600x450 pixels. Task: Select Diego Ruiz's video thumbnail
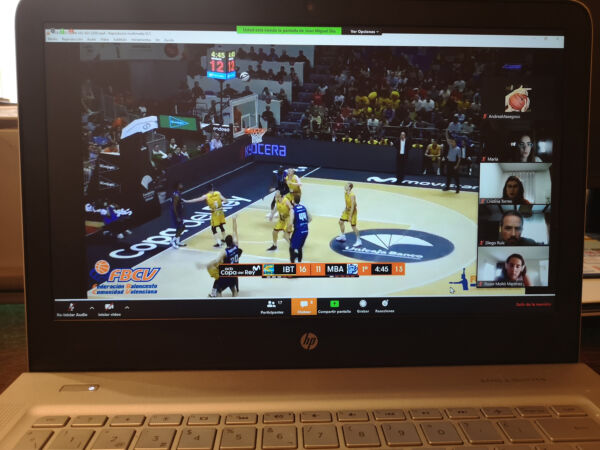tap(514, 225)
